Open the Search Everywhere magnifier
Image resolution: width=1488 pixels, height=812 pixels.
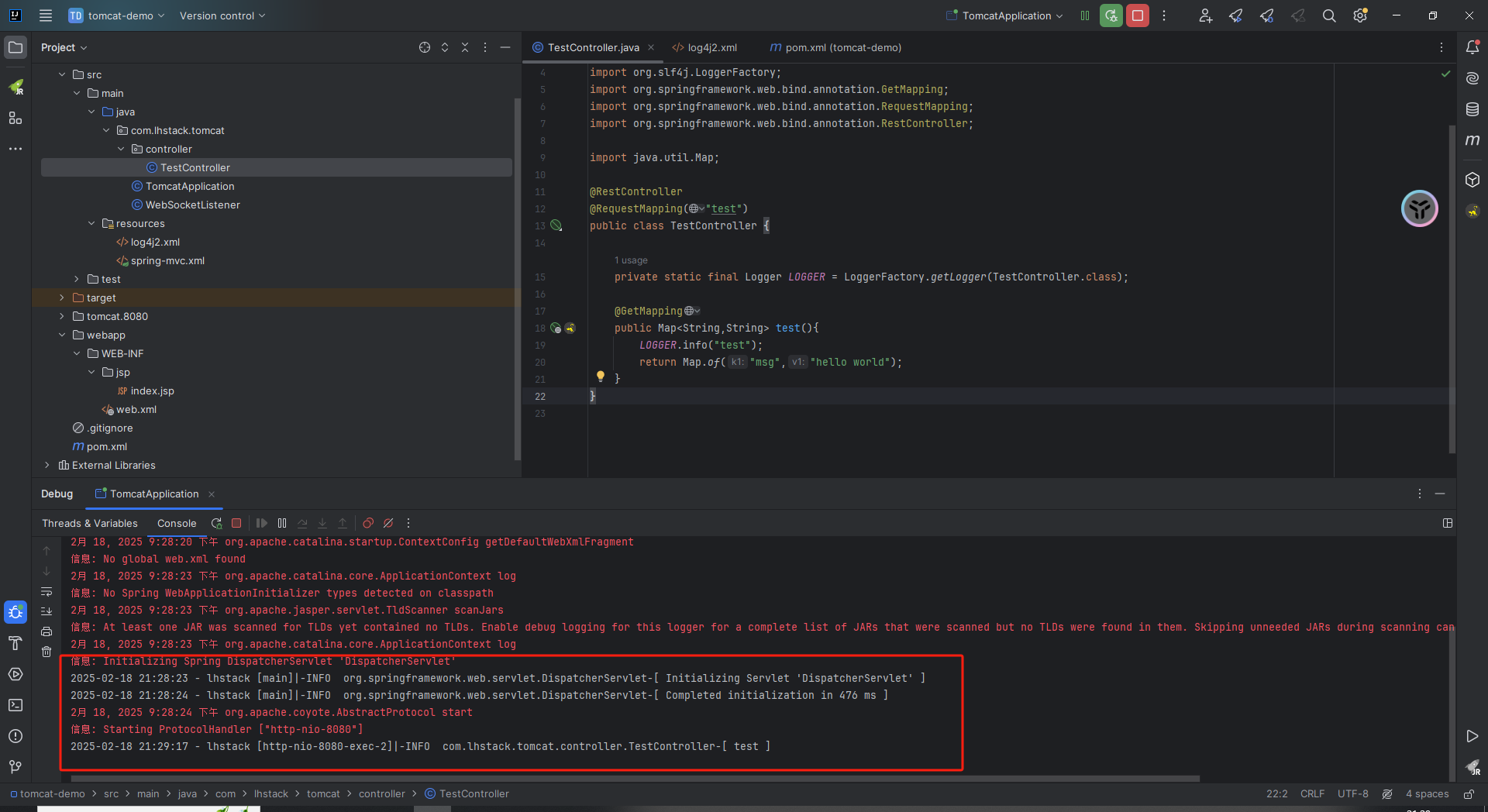pyautogui.click(x=1328, y=15)
